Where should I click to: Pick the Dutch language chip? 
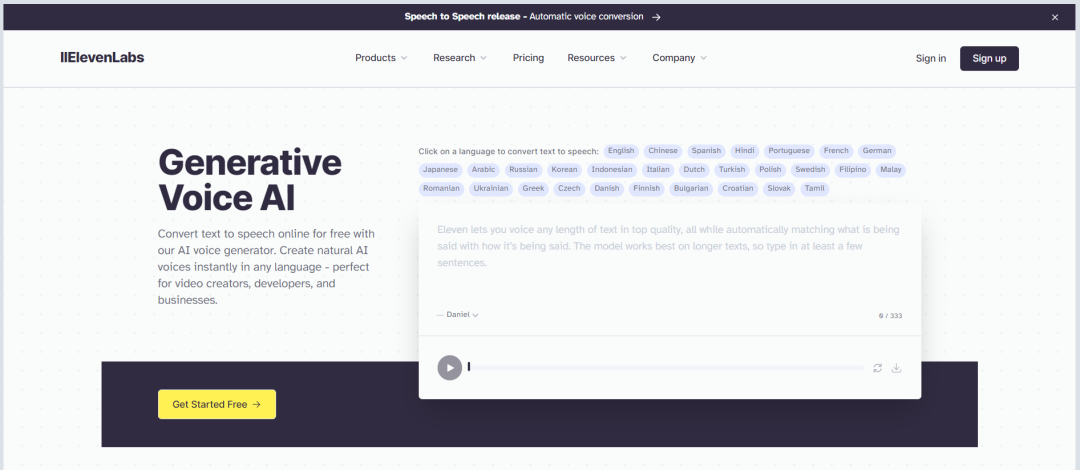pyautogui.click(x=694, y=170)
